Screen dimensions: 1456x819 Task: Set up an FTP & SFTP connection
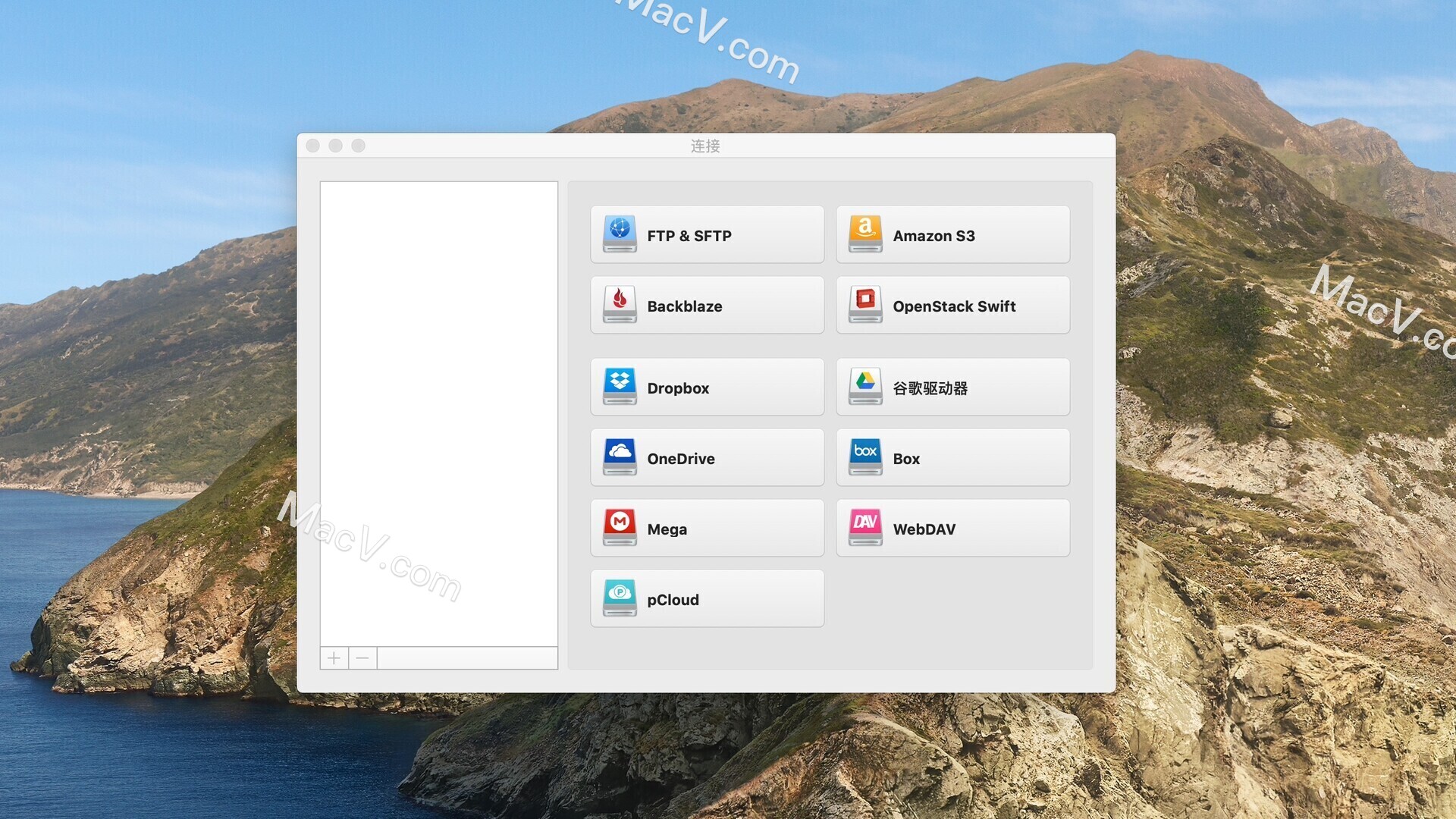[x=706, y=234]
